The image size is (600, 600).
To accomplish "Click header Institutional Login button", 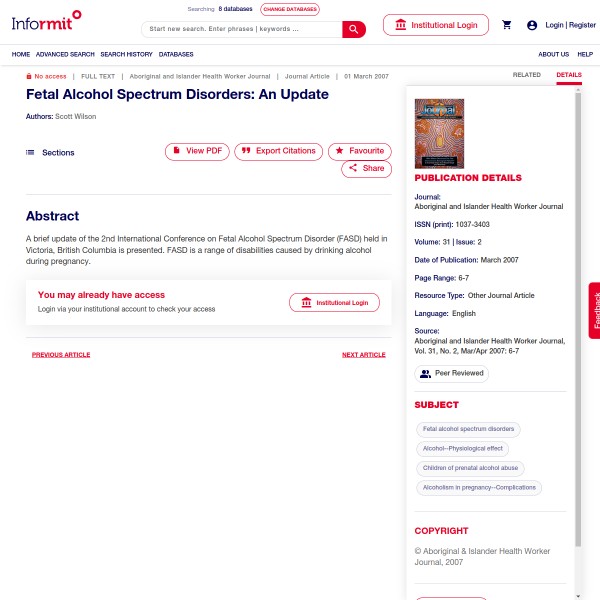I will tap(436, 25).
